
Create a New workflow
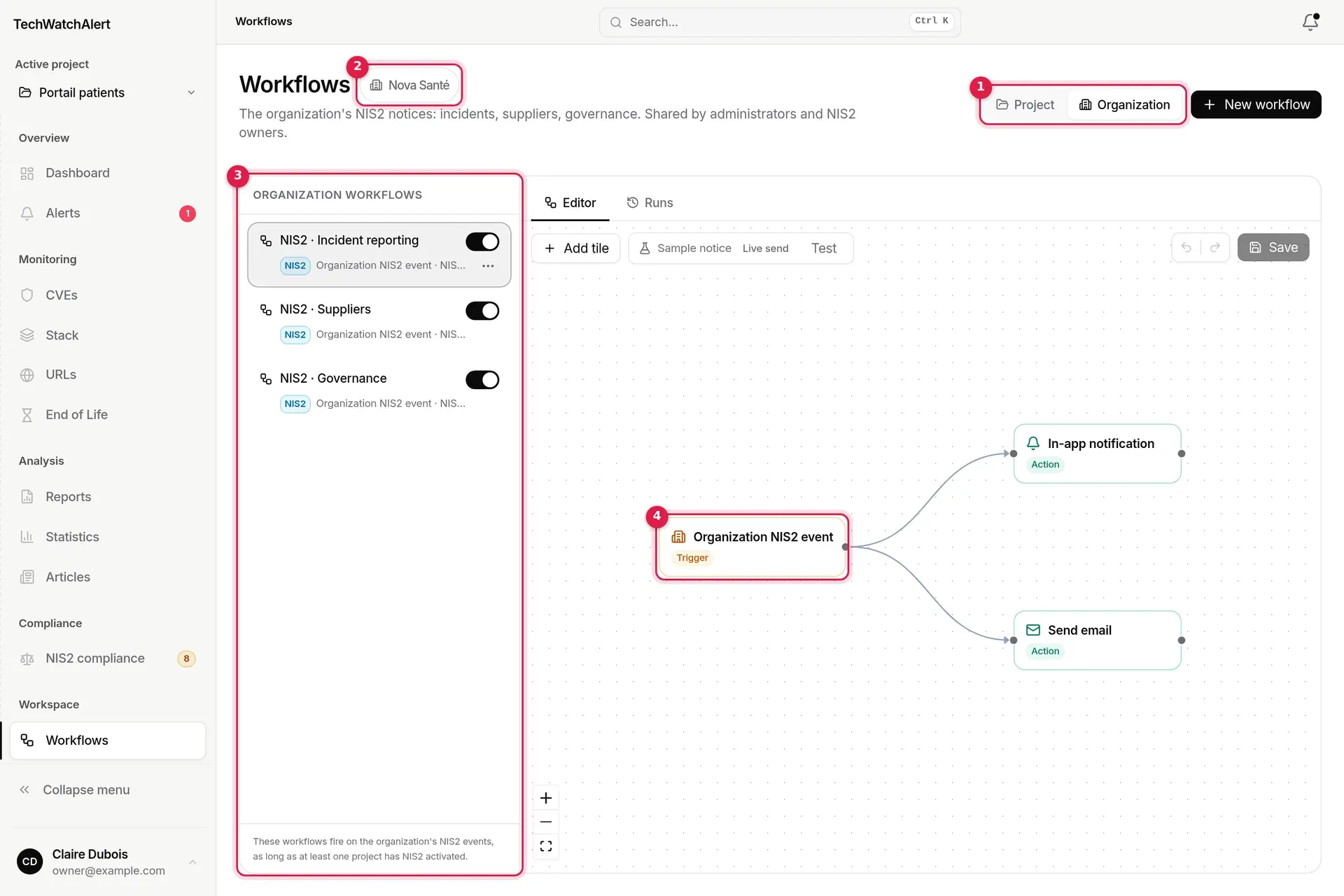1256,105
